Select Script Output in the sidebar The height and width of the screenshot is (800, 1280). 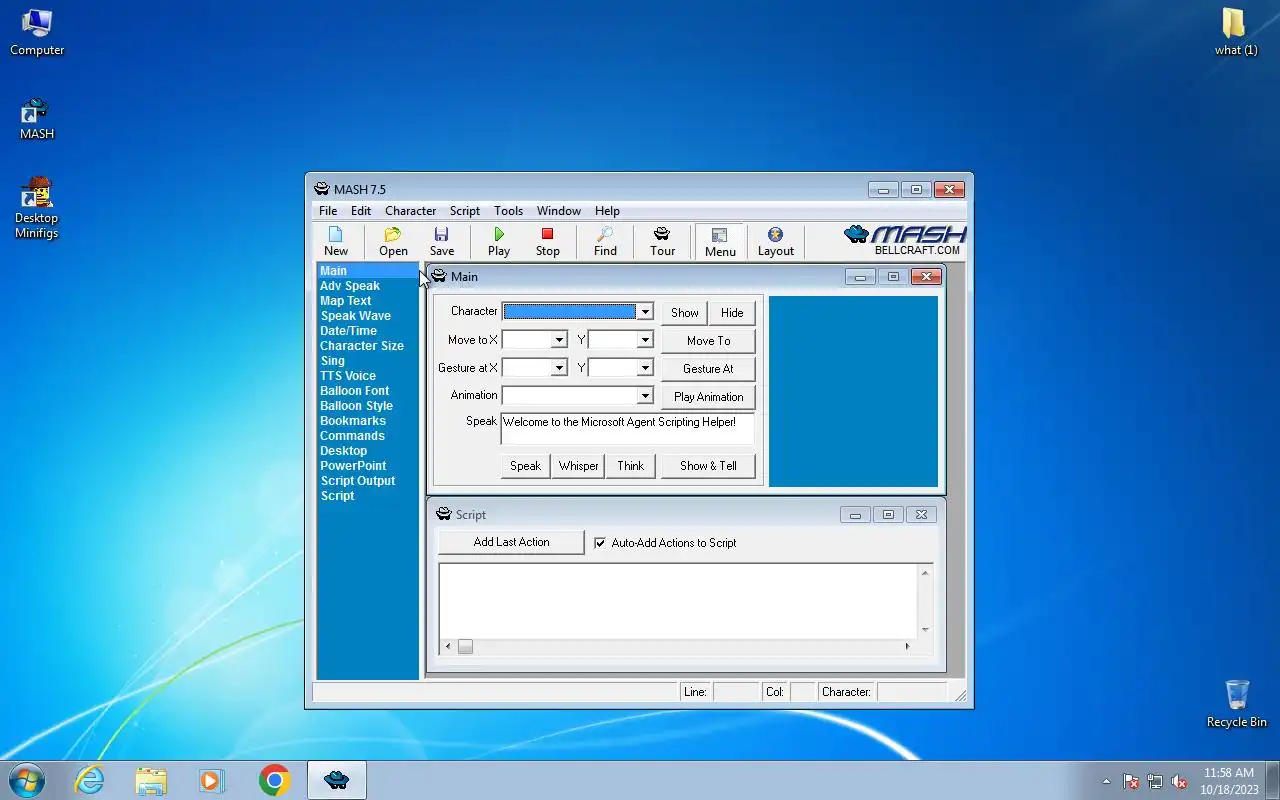(358, 481)
